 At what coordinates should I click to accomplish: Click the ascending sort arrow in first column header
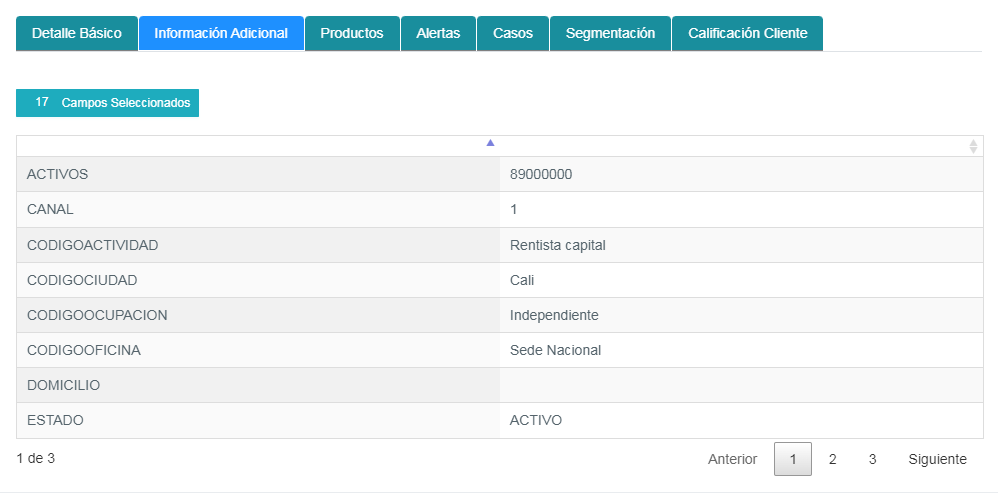pyautogui.click(x=490, y=143)
